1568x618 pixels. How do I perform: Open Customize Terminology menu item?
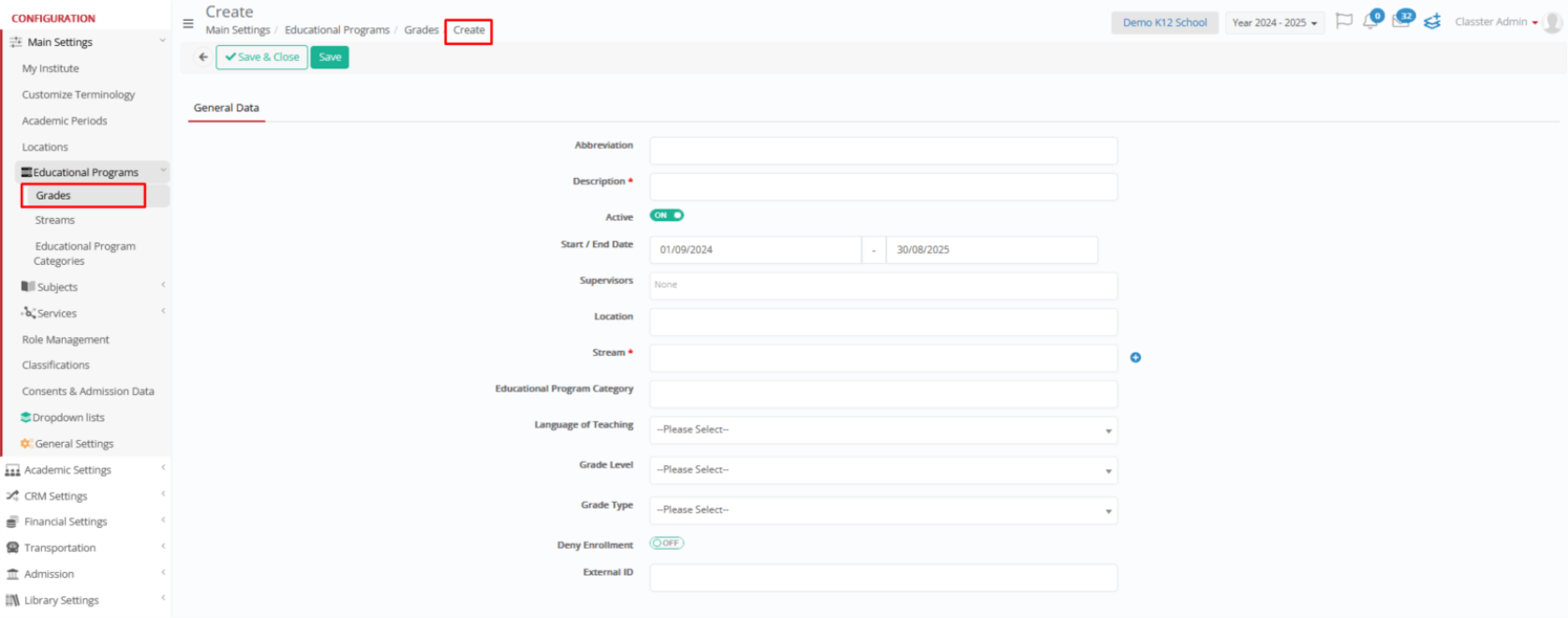coord(79,95)
